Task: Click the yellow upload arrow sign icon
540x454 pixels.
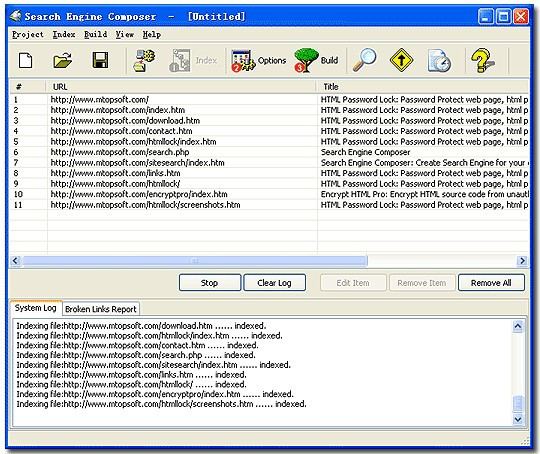Action: (401, 61)
